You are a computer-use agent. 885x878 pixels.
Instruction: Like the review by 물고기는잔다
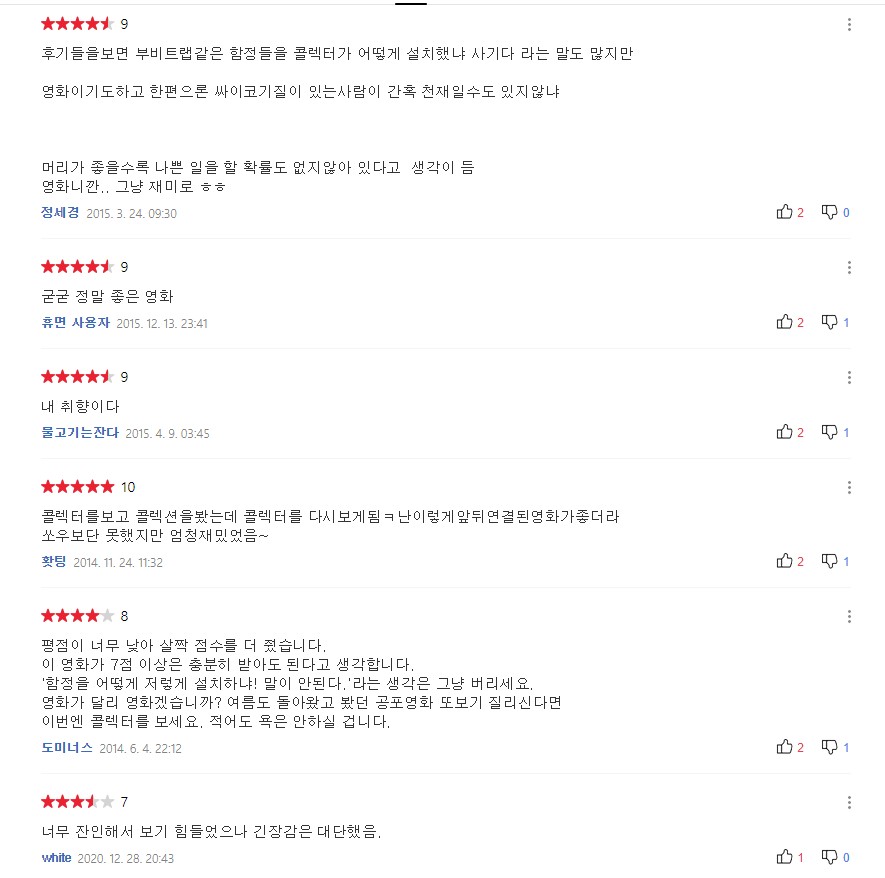[785, 432]
